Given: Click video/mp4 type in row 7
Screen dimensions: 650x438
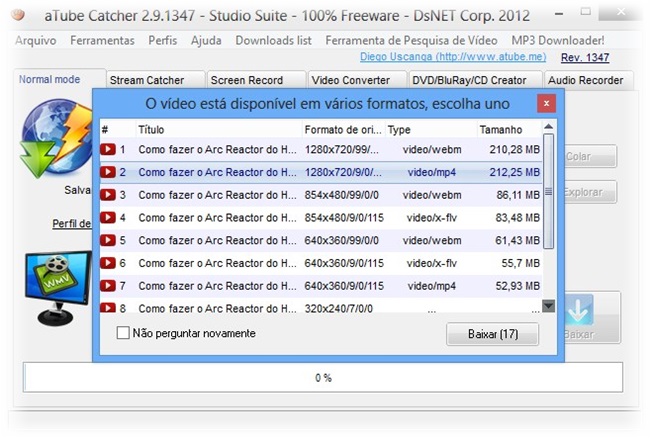Looking at the screenshot, I should tap(432, 286).
